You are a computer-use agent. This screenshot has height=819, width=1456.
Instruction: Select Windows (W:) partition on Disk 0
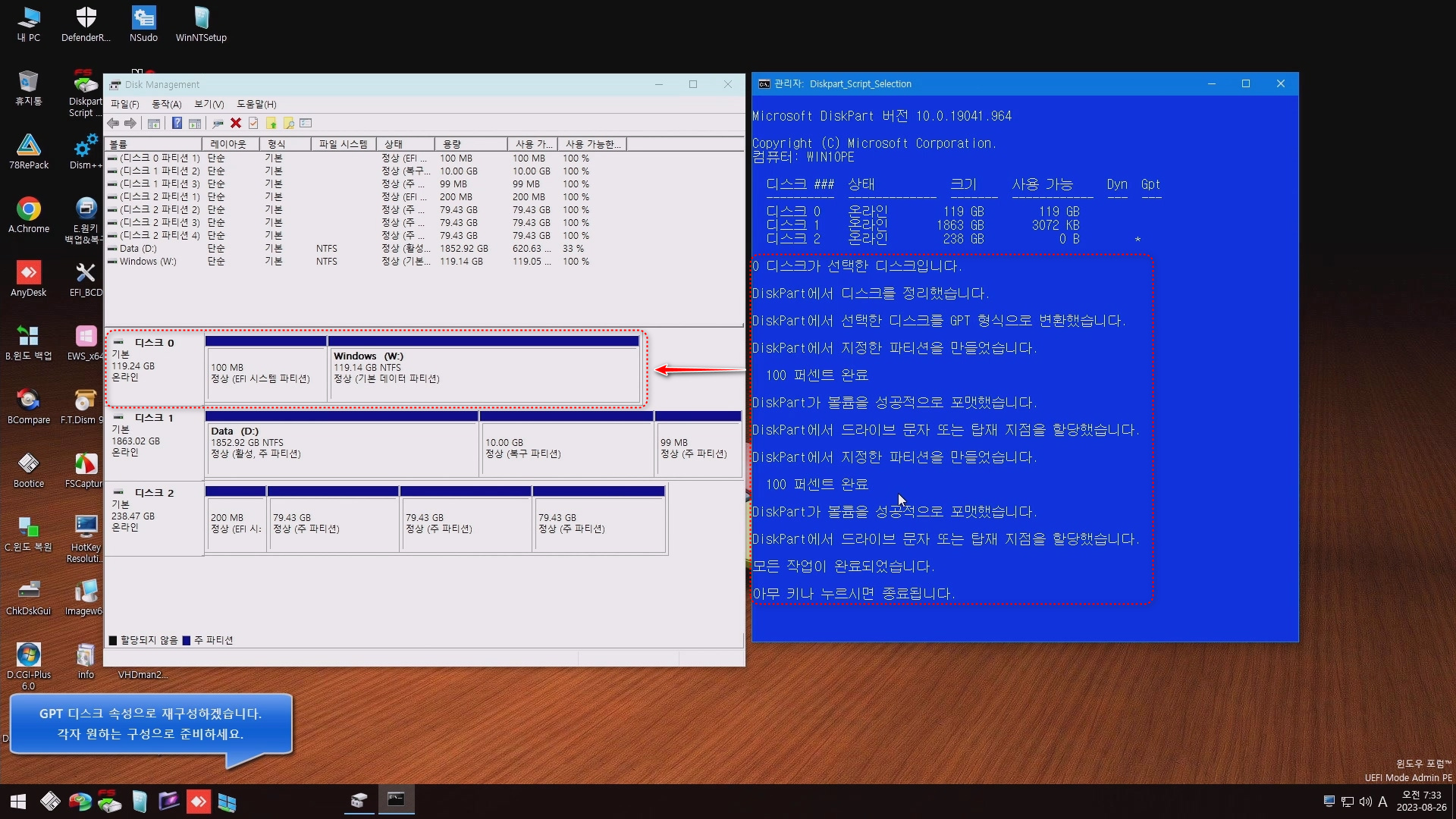(484, 373)
